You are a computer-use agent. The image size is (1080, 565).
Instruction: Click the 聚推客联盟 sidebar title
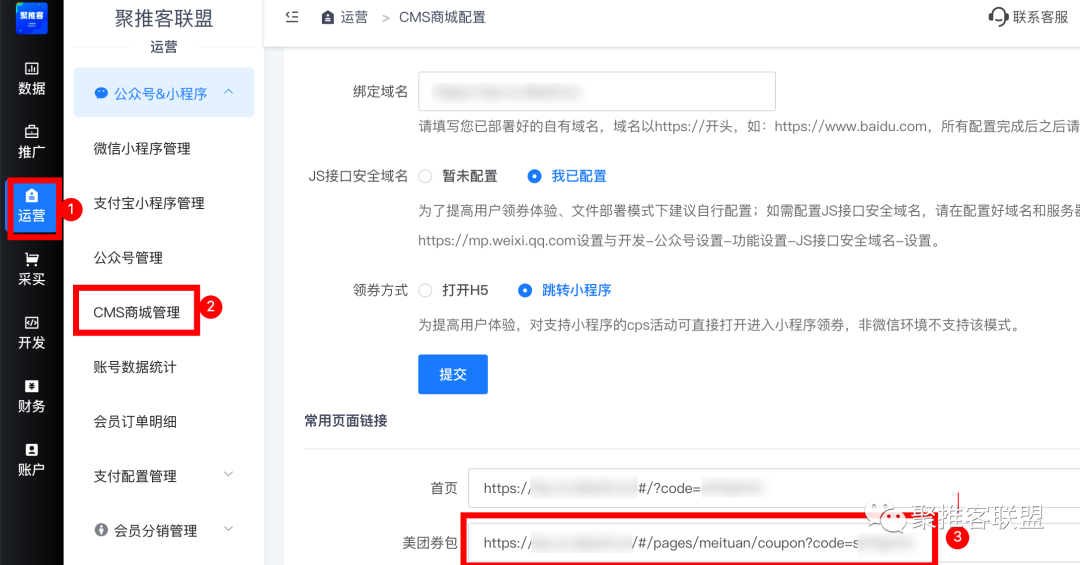pyautogui.click(x=164, y=19)
